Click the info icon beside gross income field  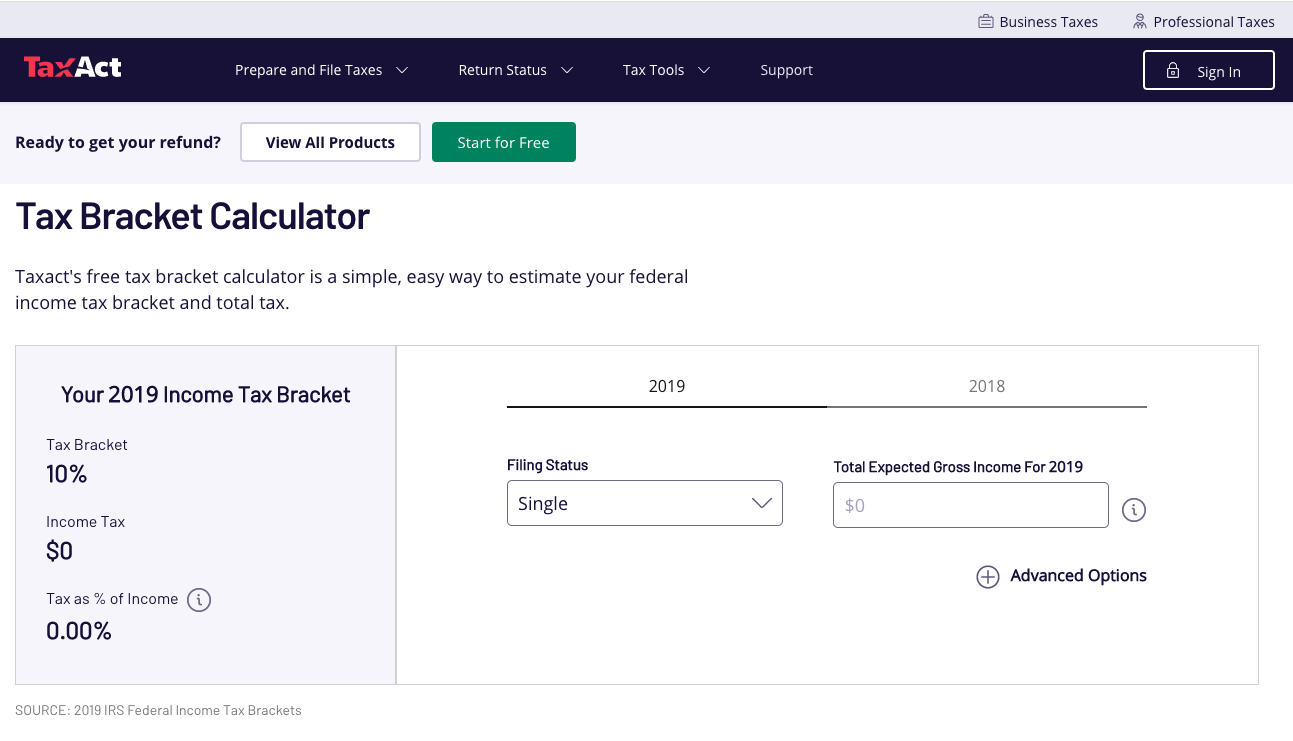[x=1133, y=510]
